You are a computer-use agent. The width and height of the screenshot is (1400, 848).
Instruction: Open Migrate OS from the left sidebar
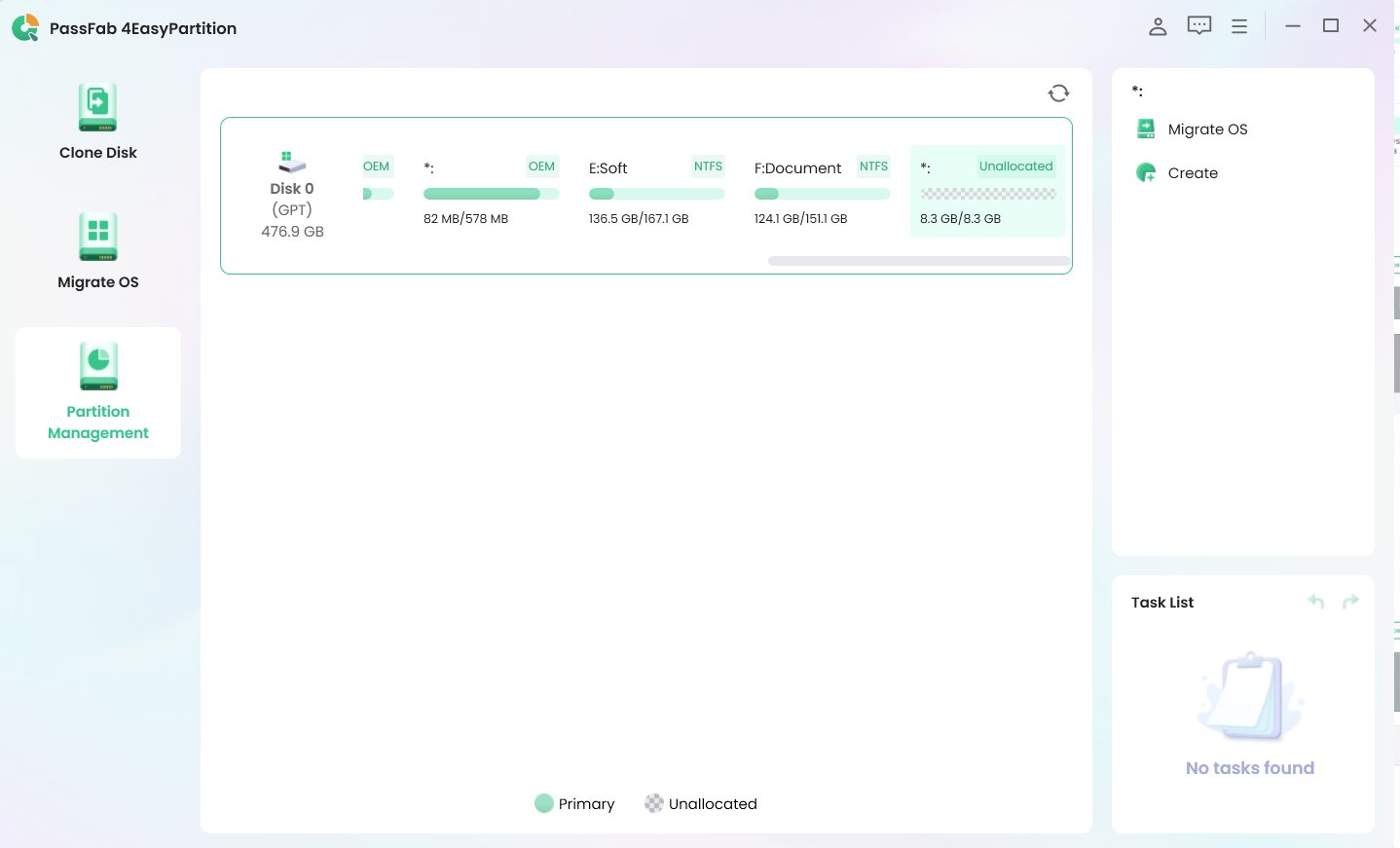tap(97, 249)
